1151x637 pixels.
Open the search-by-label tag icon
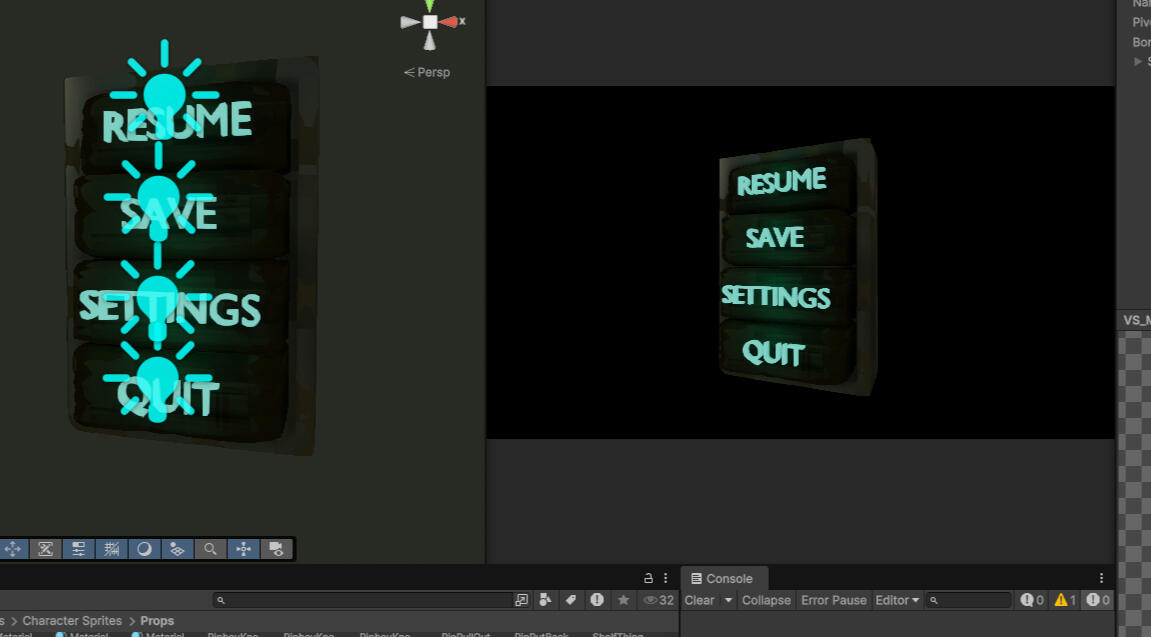(x=571, y=600)
